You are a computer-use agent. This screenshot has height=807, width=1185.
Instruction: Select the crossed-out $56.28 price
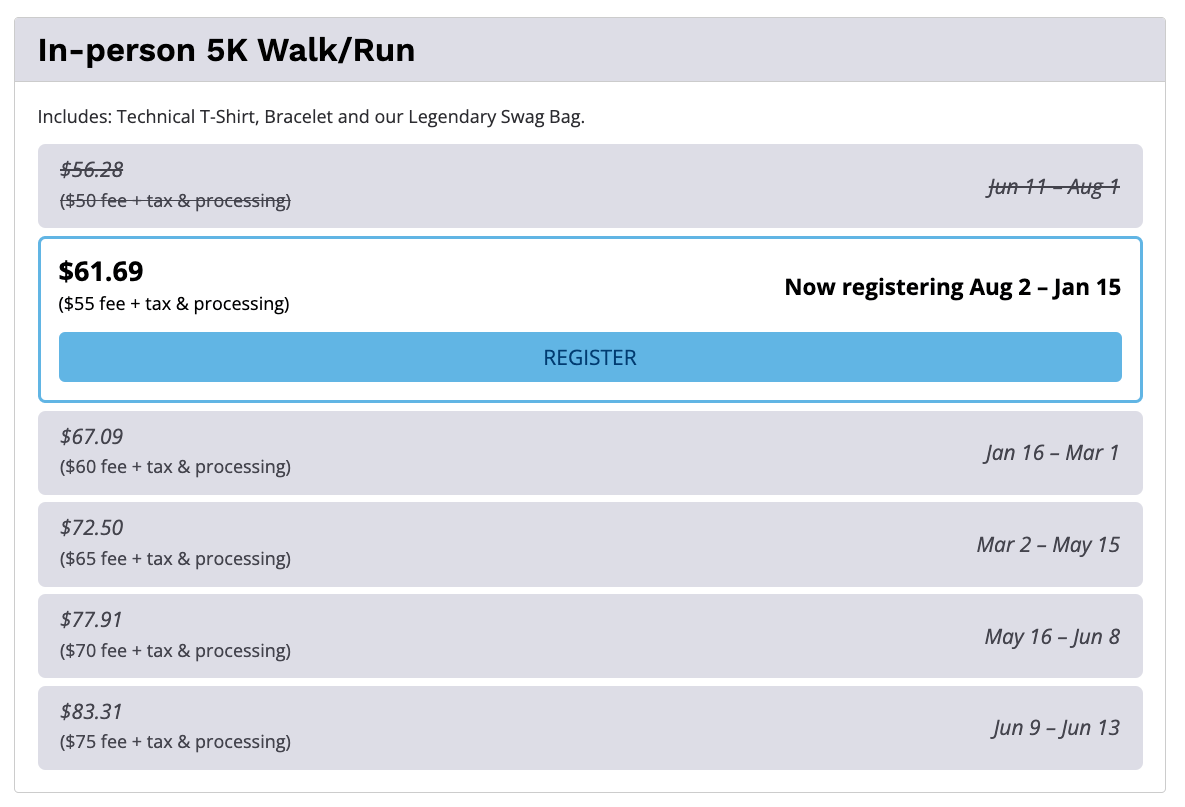[x=92, y=170]
